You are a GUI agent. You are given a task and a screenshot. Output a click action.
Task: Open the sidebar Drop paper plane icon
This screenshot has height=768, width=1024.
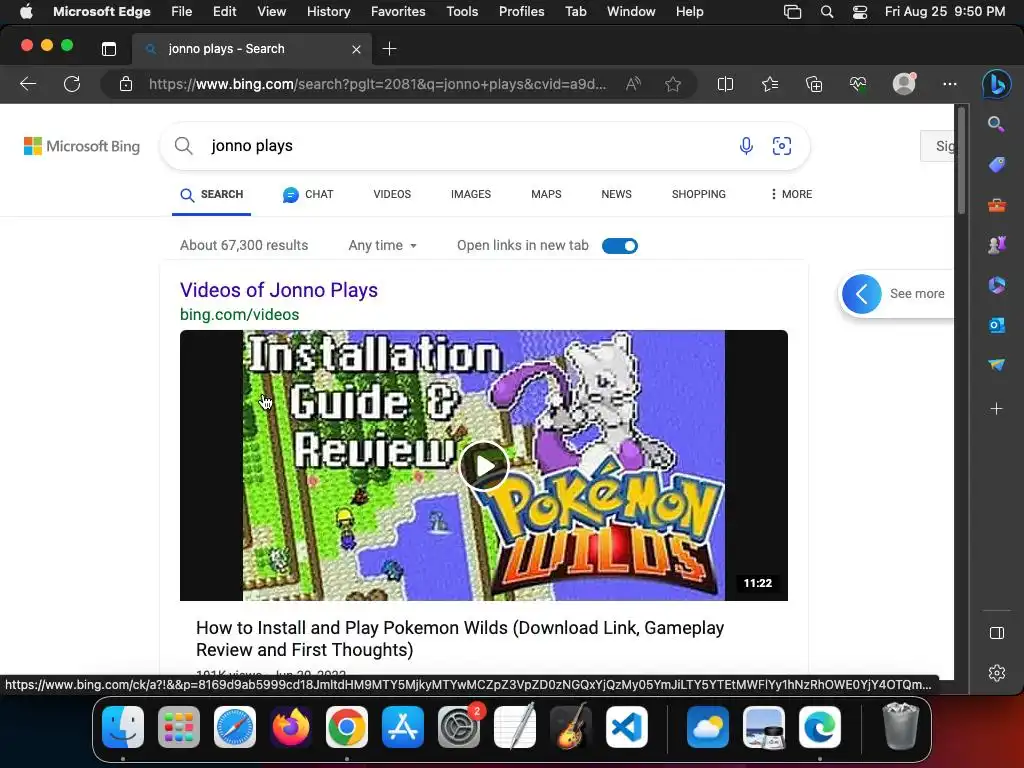point(997,364)
